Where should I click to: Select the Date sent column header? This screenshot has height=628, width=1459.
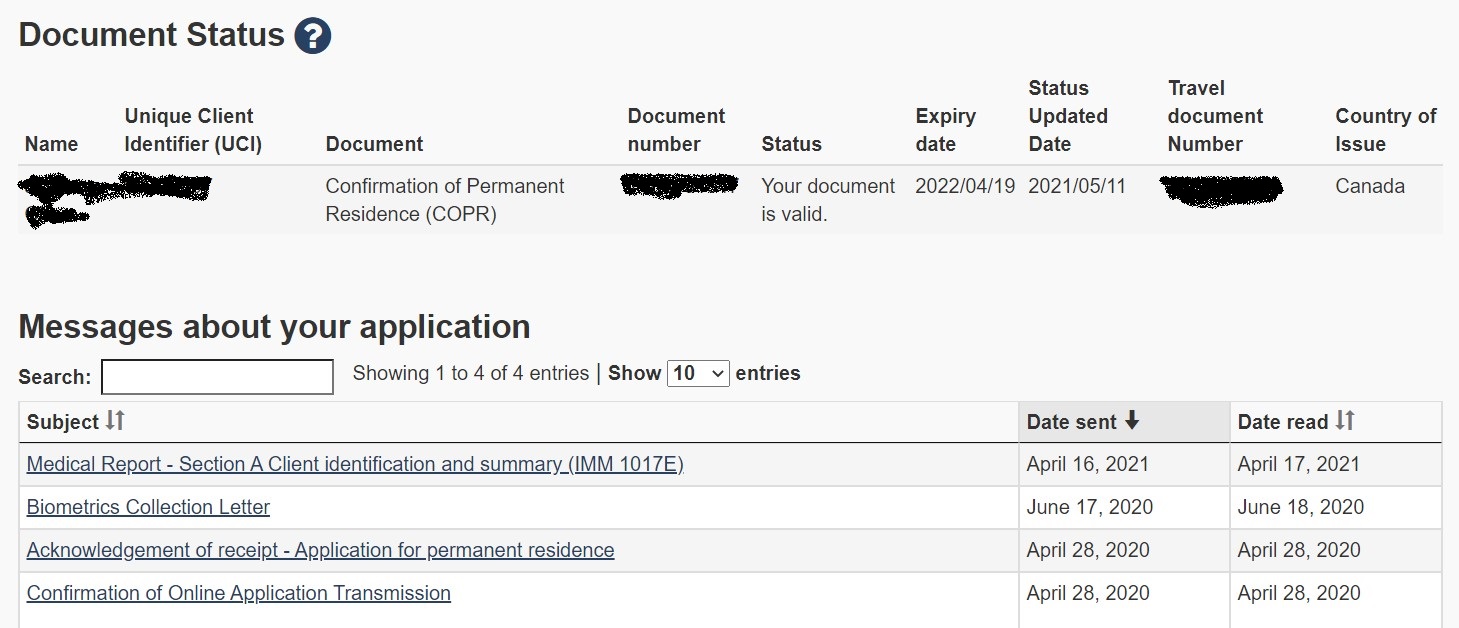(x=1124, y=422)
